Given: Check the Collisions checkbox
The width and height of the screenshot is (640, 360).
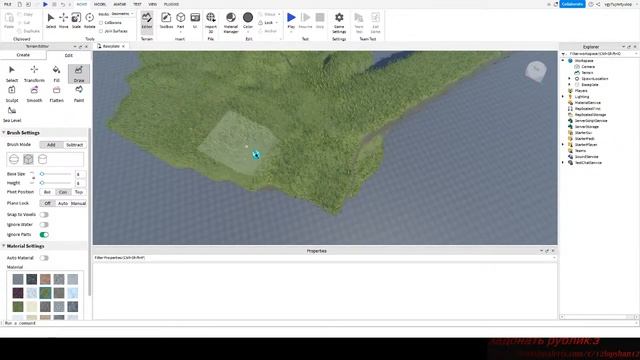Looking at the screenshot, I should (101, 23).
